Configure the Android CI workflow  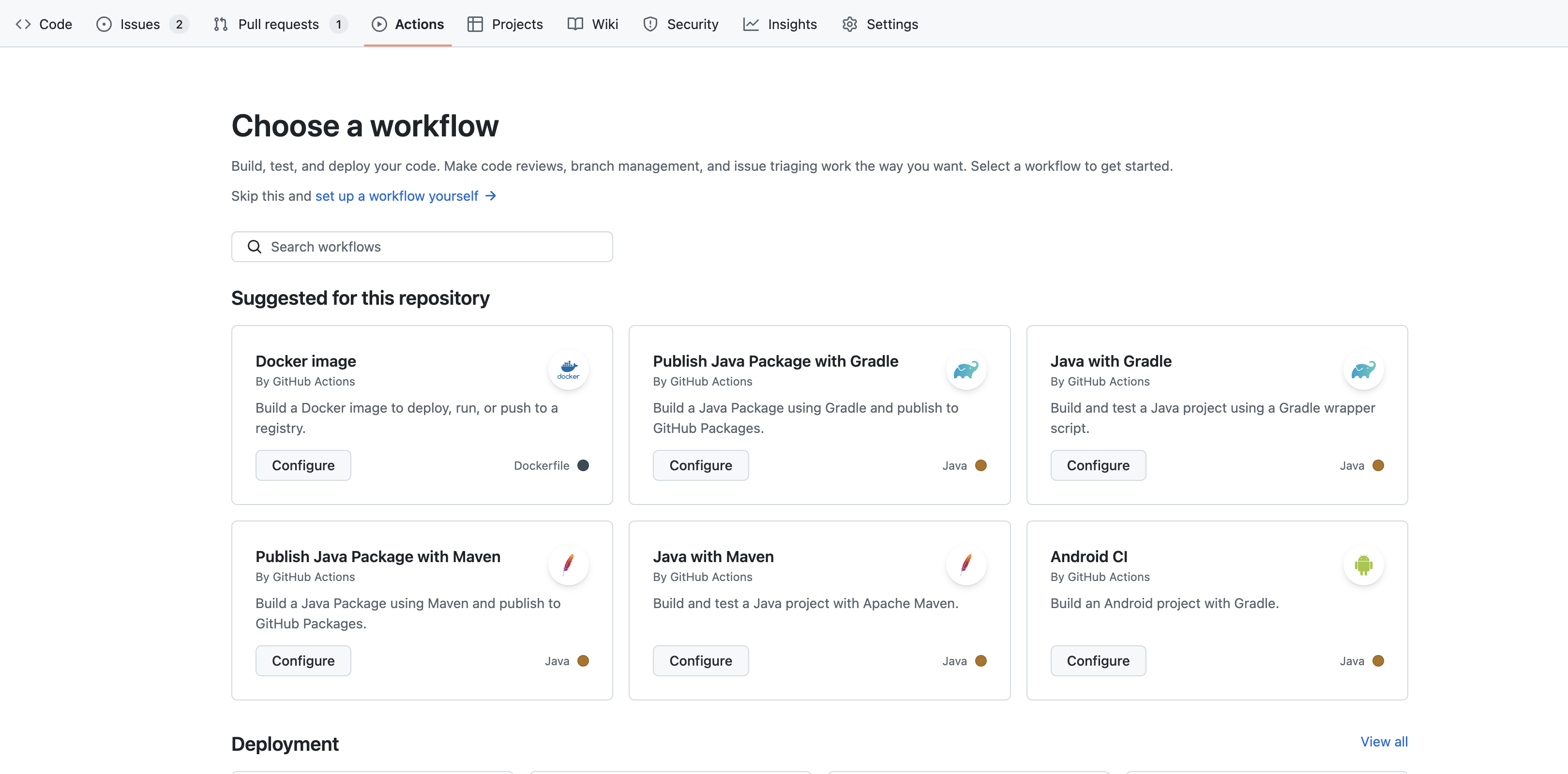[1098, 661]
